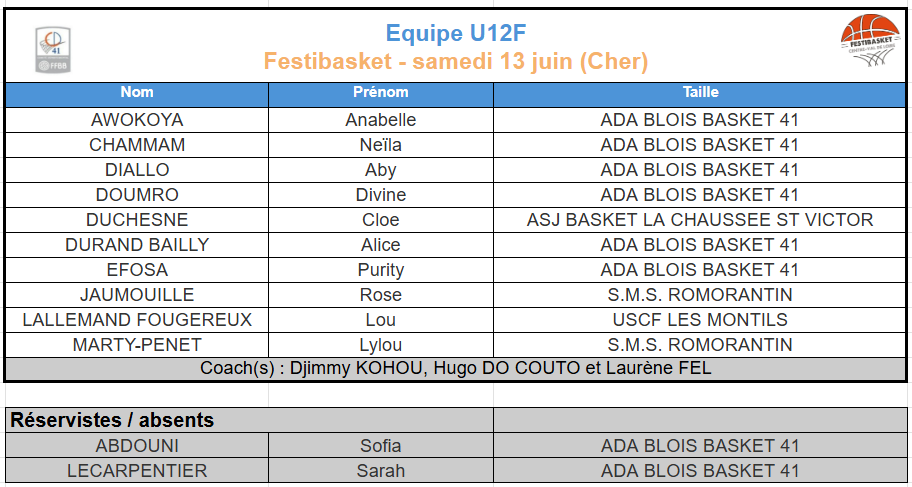Click the Equipe U12F title
Viewport: 912px width, 487px height.
(x=455, y=34)
